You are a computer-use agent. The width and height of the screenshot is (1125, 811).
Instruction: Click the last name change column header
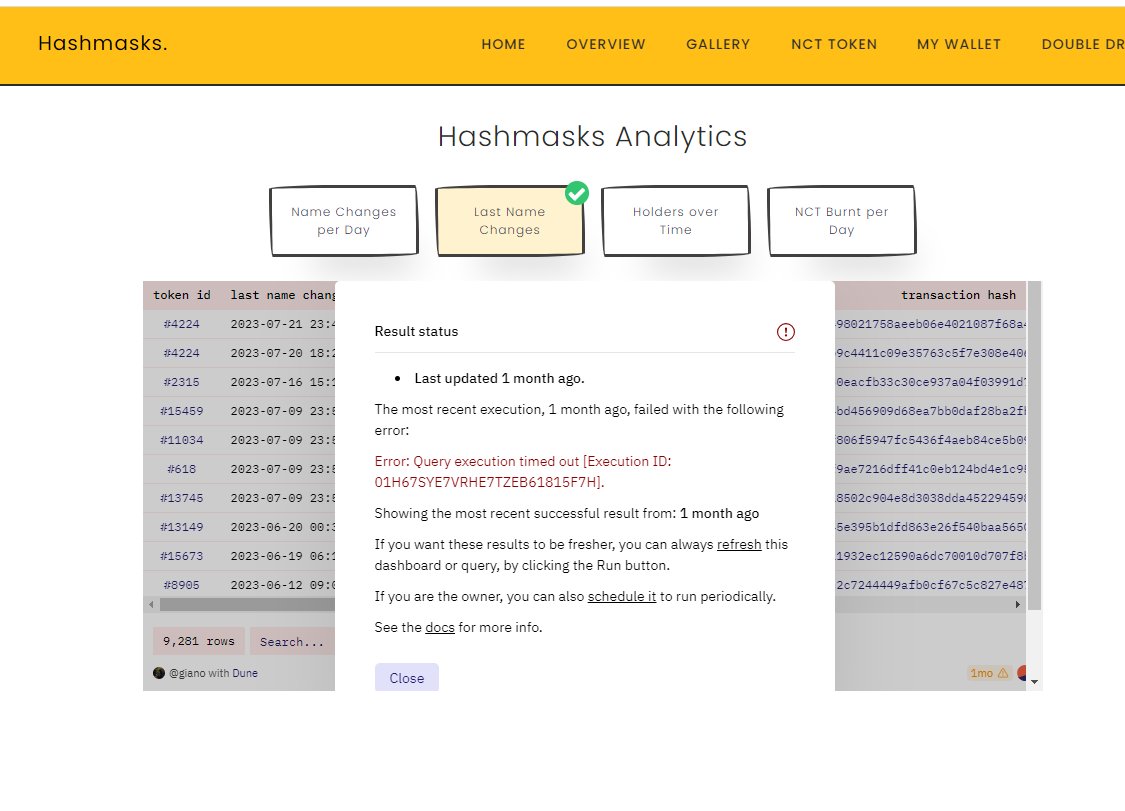tap(283, 295)
